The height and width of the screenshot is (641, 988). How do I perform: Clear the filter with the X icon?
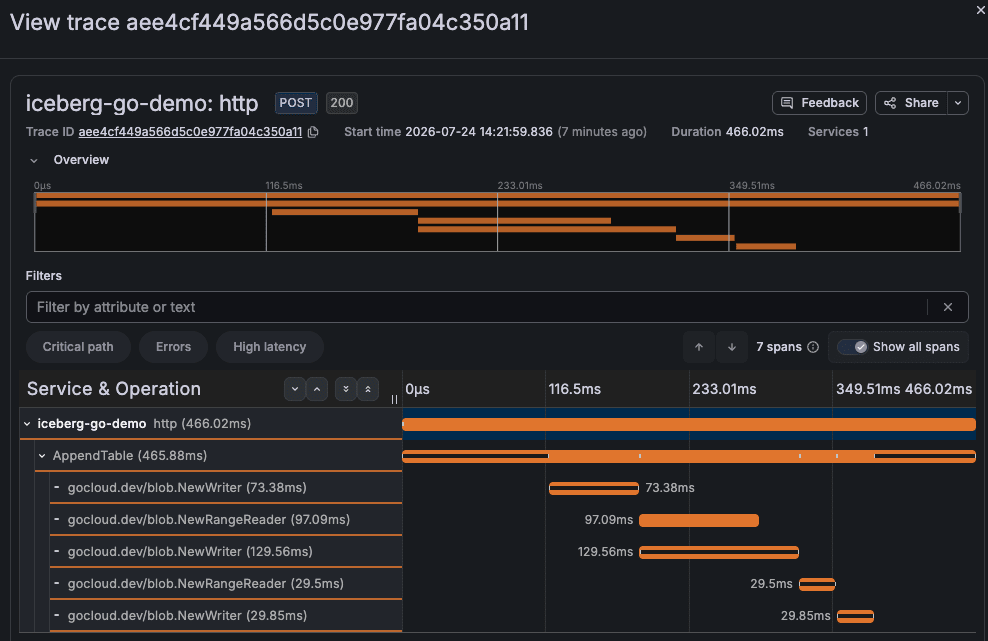pyautogui.click(x=948, y=307)
